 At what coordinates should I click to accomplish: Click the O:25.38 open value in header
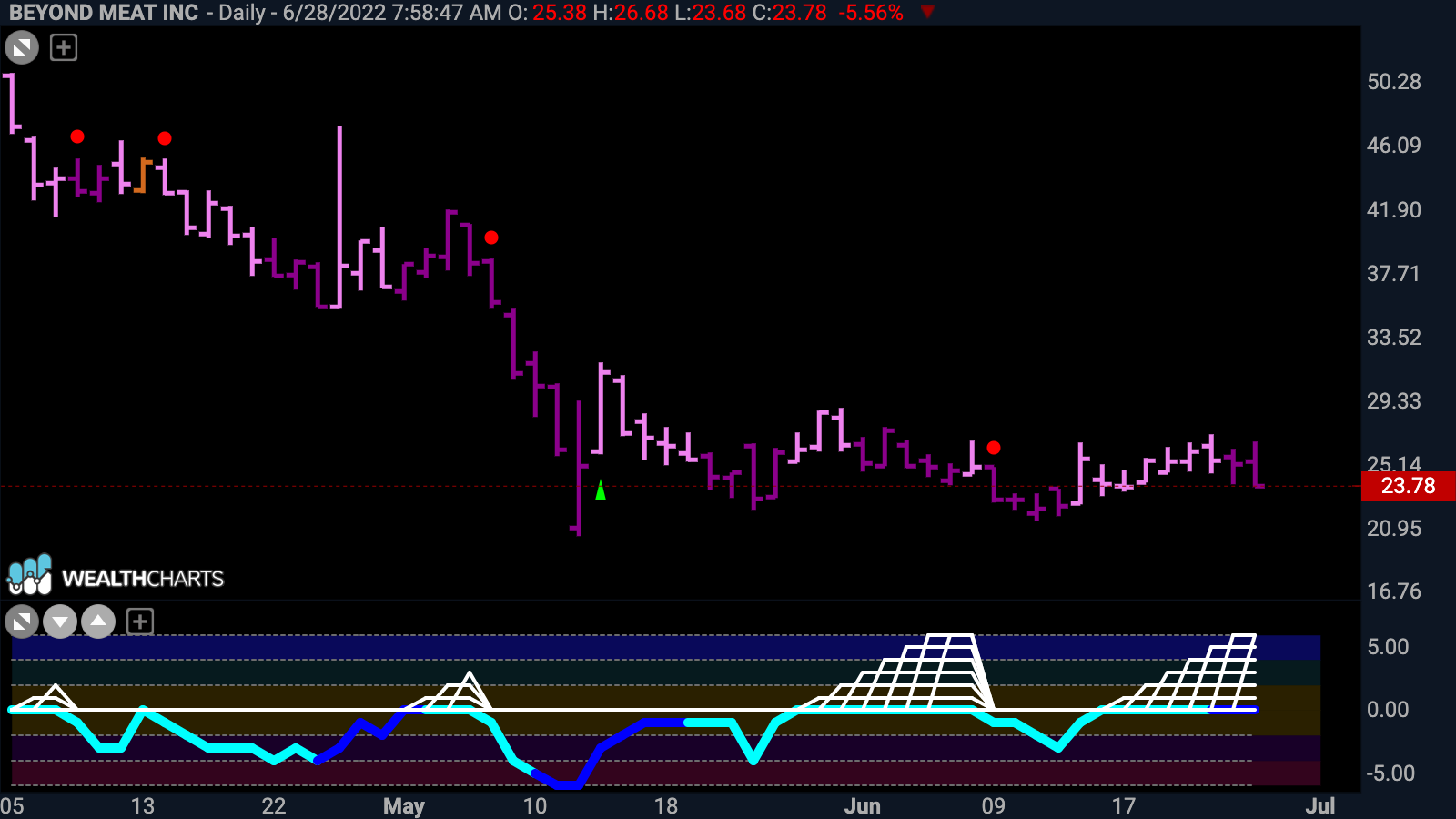click(x=547, y=13)
